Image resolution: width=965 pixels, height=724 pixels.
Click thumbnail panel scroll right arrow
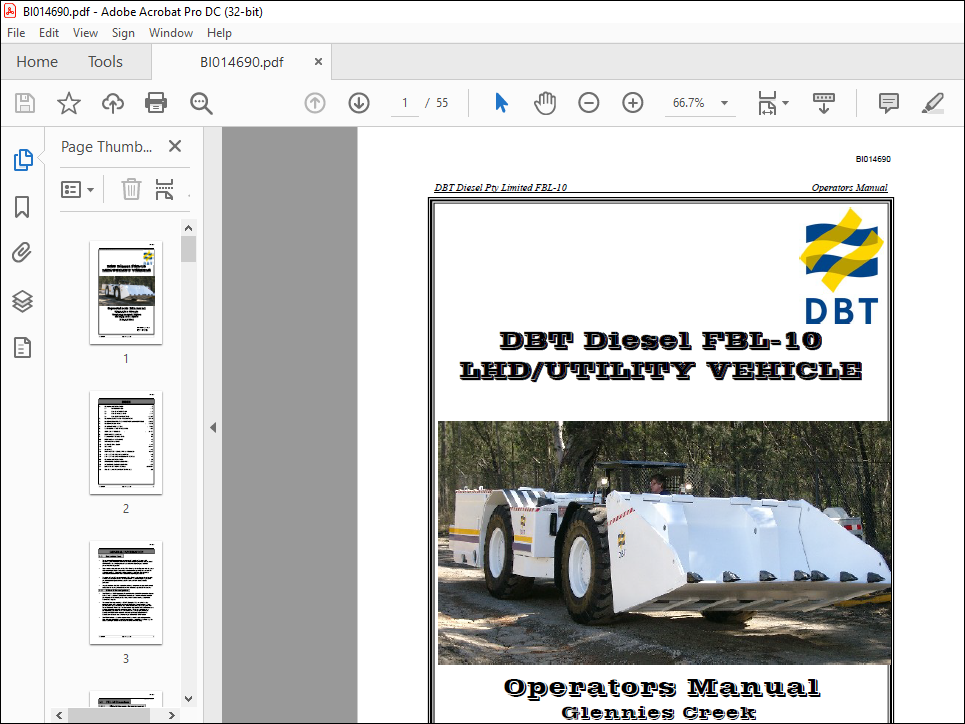coord(172,715)
